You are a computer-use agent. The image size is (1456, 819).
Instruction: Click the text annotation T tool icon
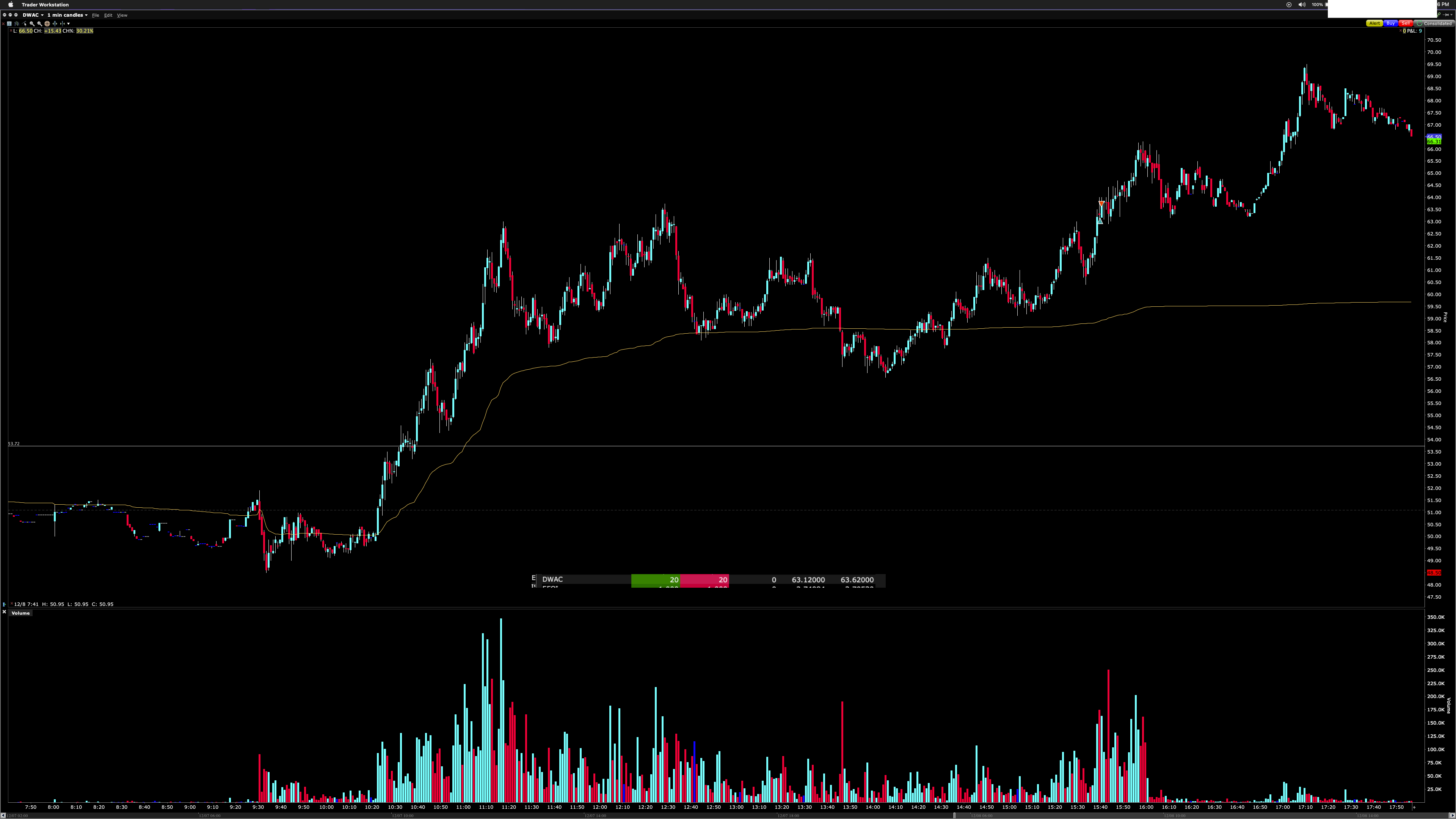pyautogui.click(x=9, y=24)
